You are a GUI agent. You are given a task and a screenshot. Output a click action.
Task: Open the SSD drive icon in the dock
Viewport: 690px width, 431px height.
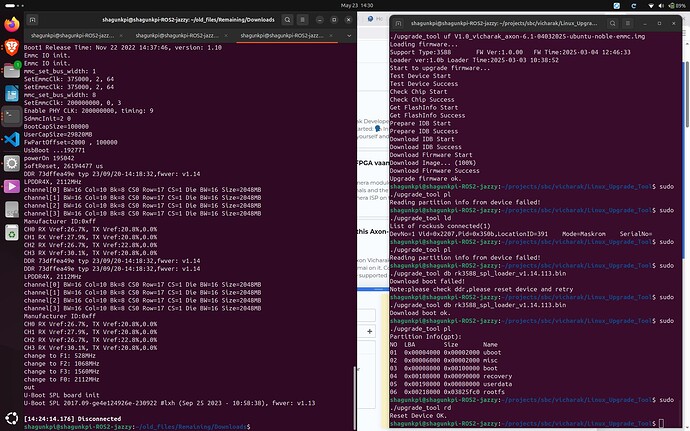12,210
